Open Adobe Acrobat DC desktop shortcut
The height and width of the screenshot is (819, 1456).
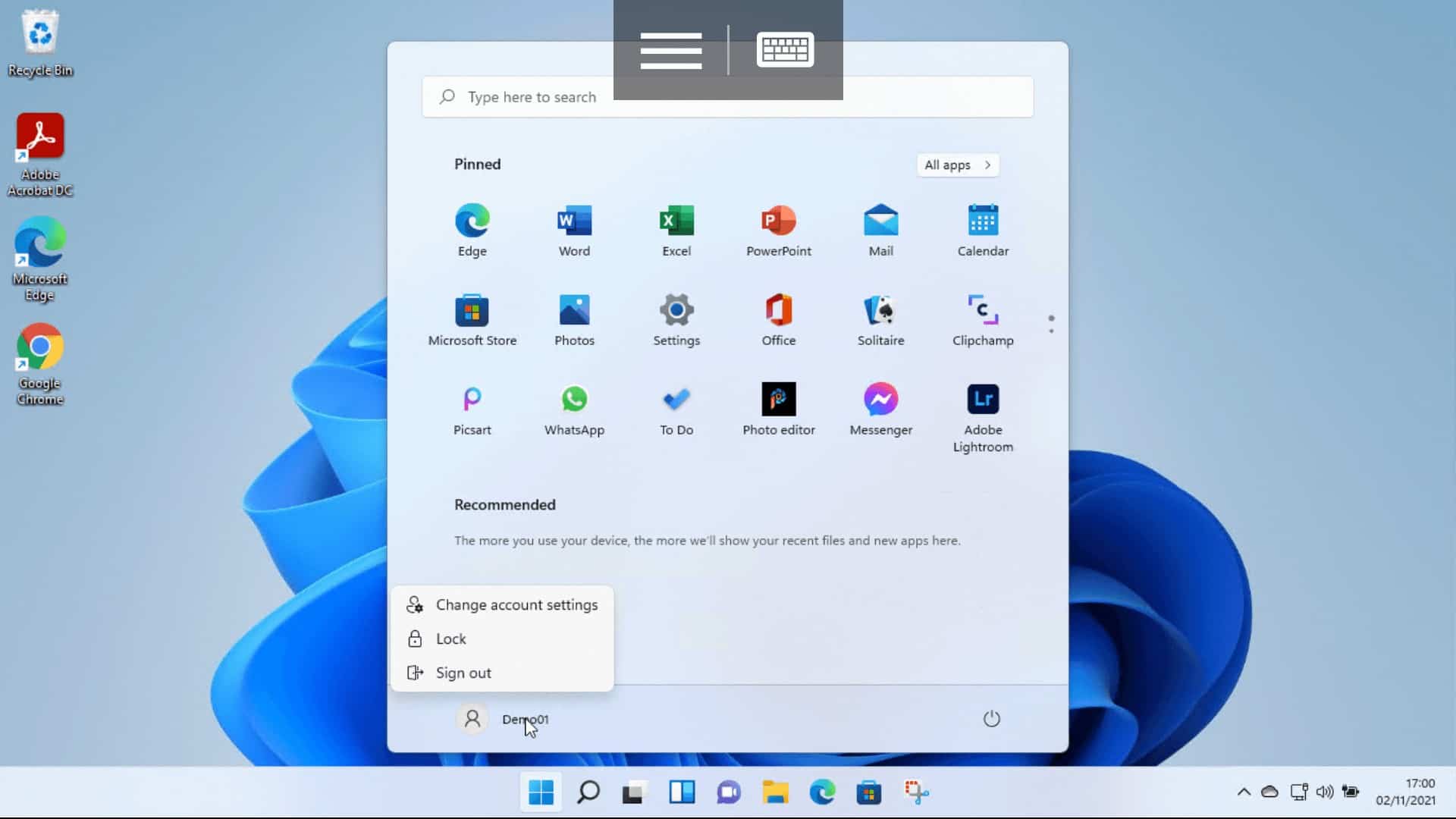[40, 155]
